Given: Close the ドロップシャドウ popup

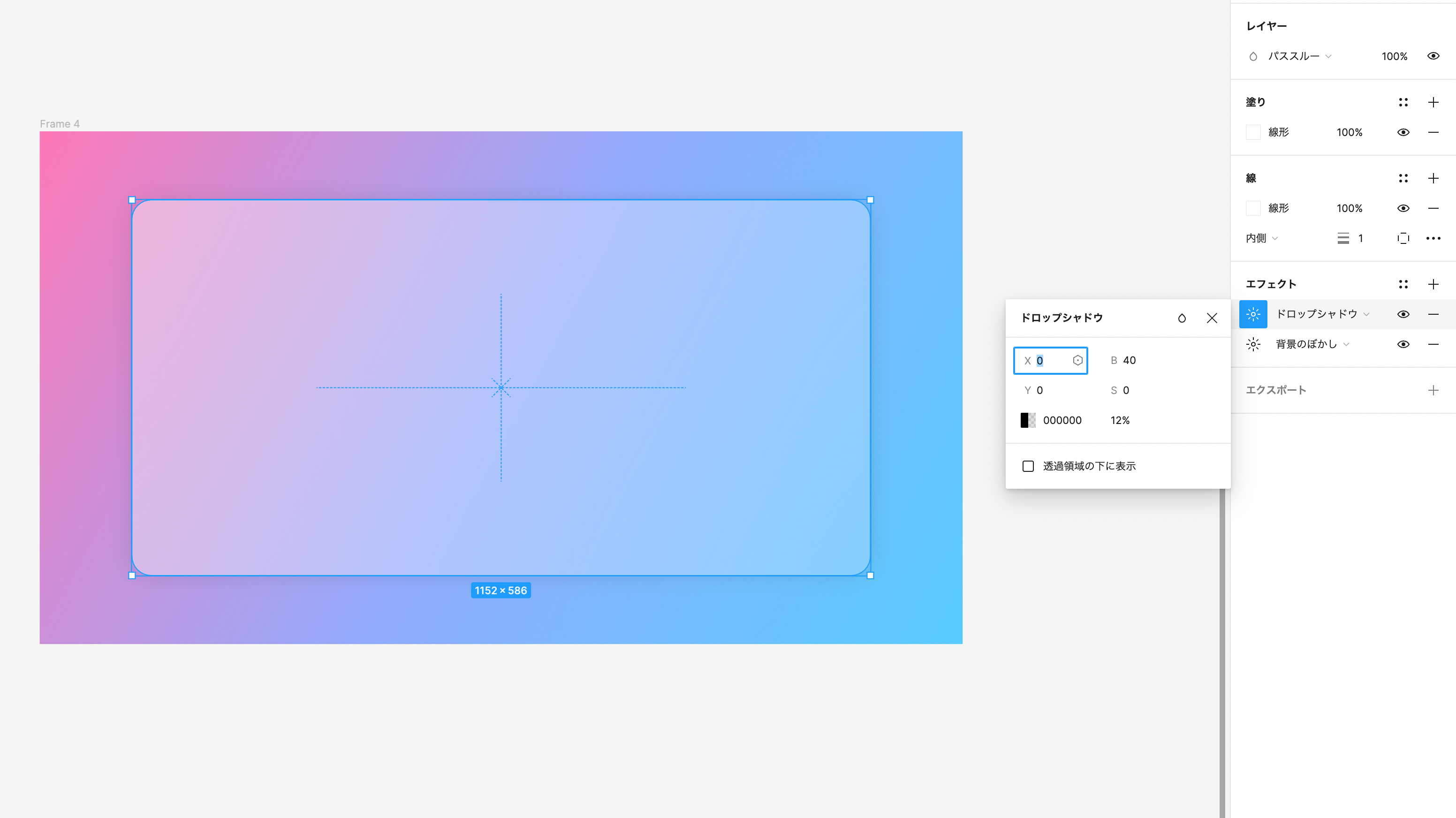Looking at the screenshot, I should (x=1211, y=318).
